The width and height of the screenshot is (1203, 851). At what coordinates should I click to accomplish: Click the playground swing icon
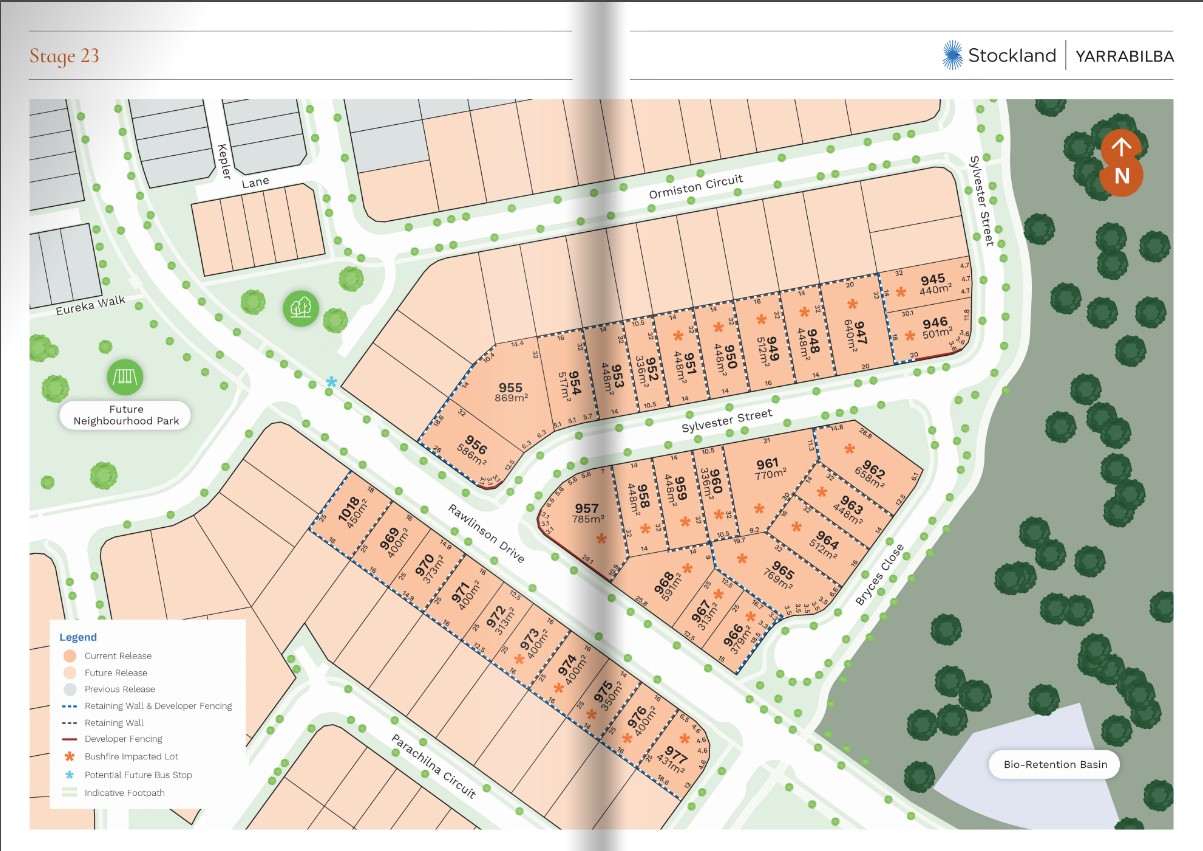126,377
